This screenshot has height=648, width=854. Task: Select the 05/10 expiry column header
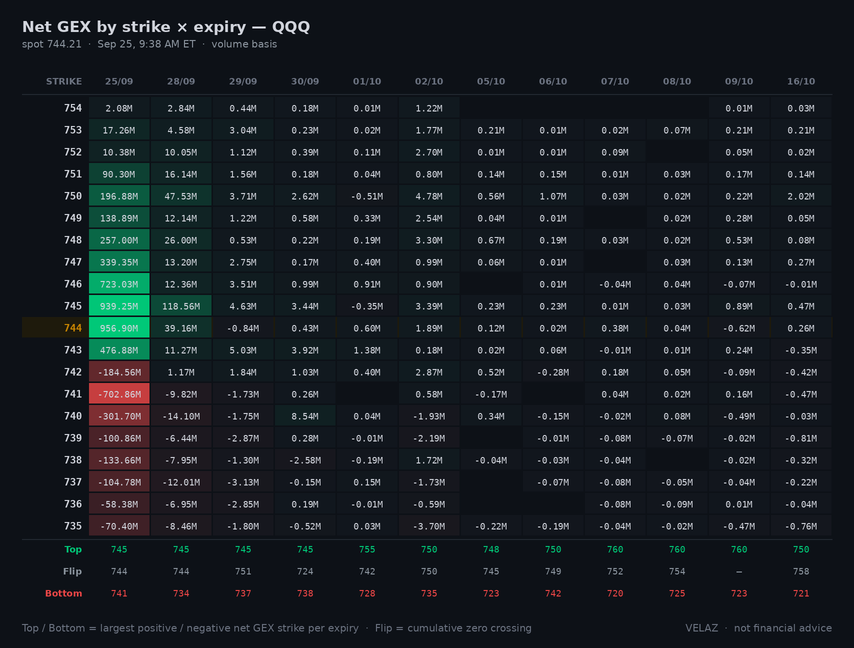pos(491,81)
